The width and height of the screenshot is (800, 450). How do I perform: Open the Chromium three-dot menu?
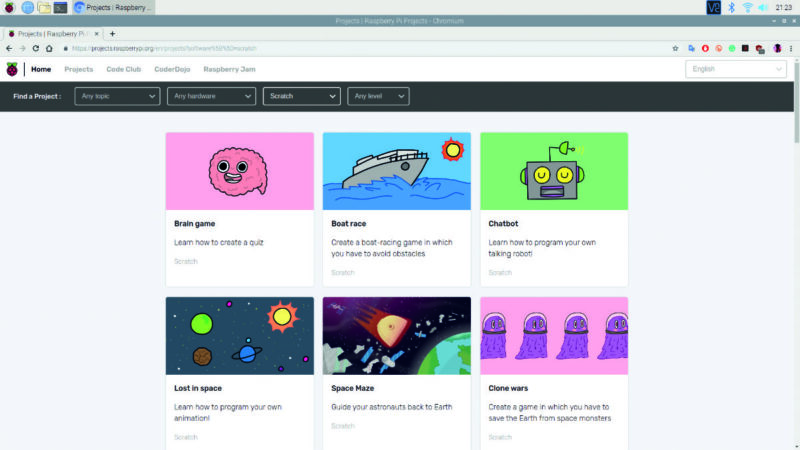point(791,48)
